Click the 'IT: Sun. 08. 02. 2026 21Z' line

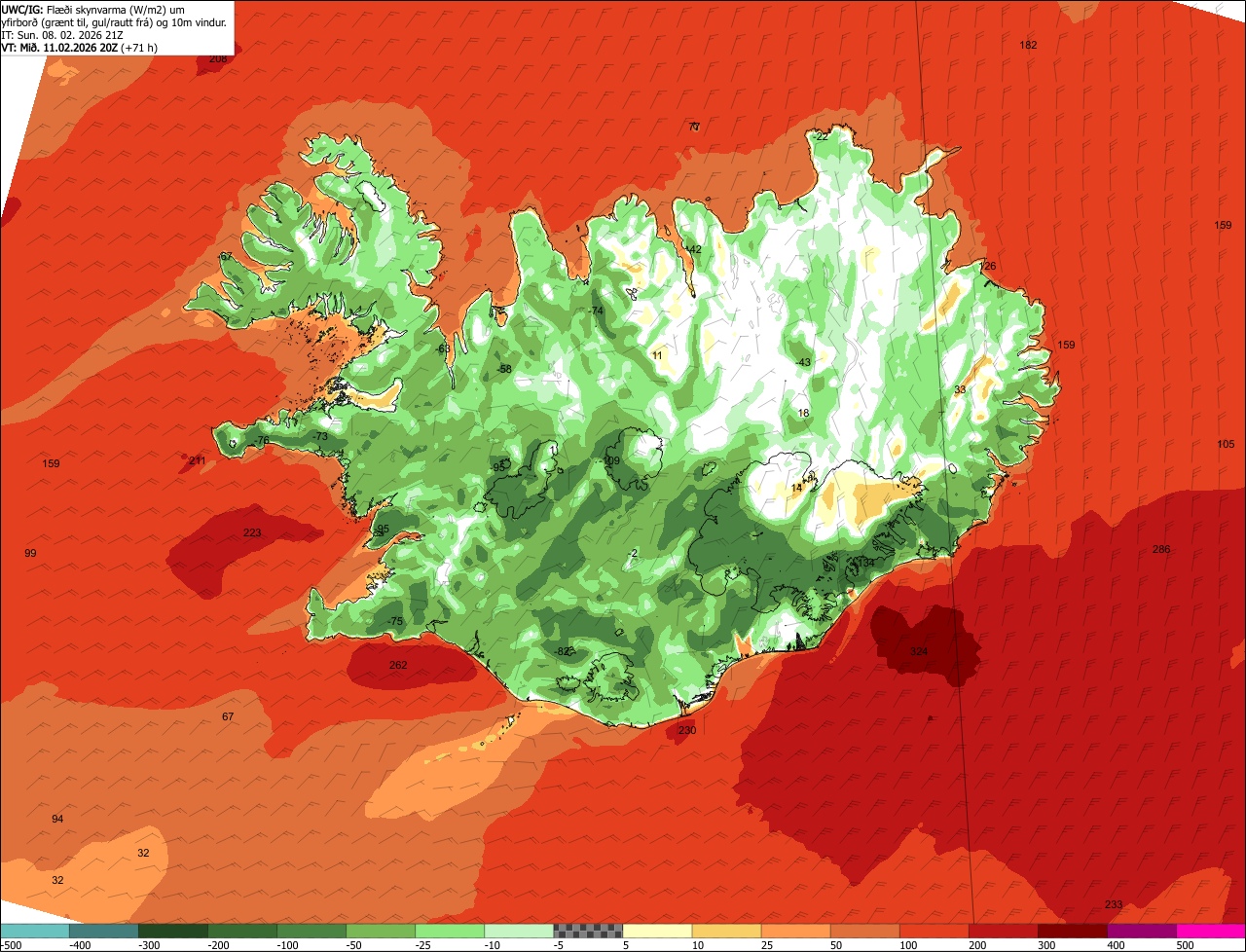tap(62, 35)
